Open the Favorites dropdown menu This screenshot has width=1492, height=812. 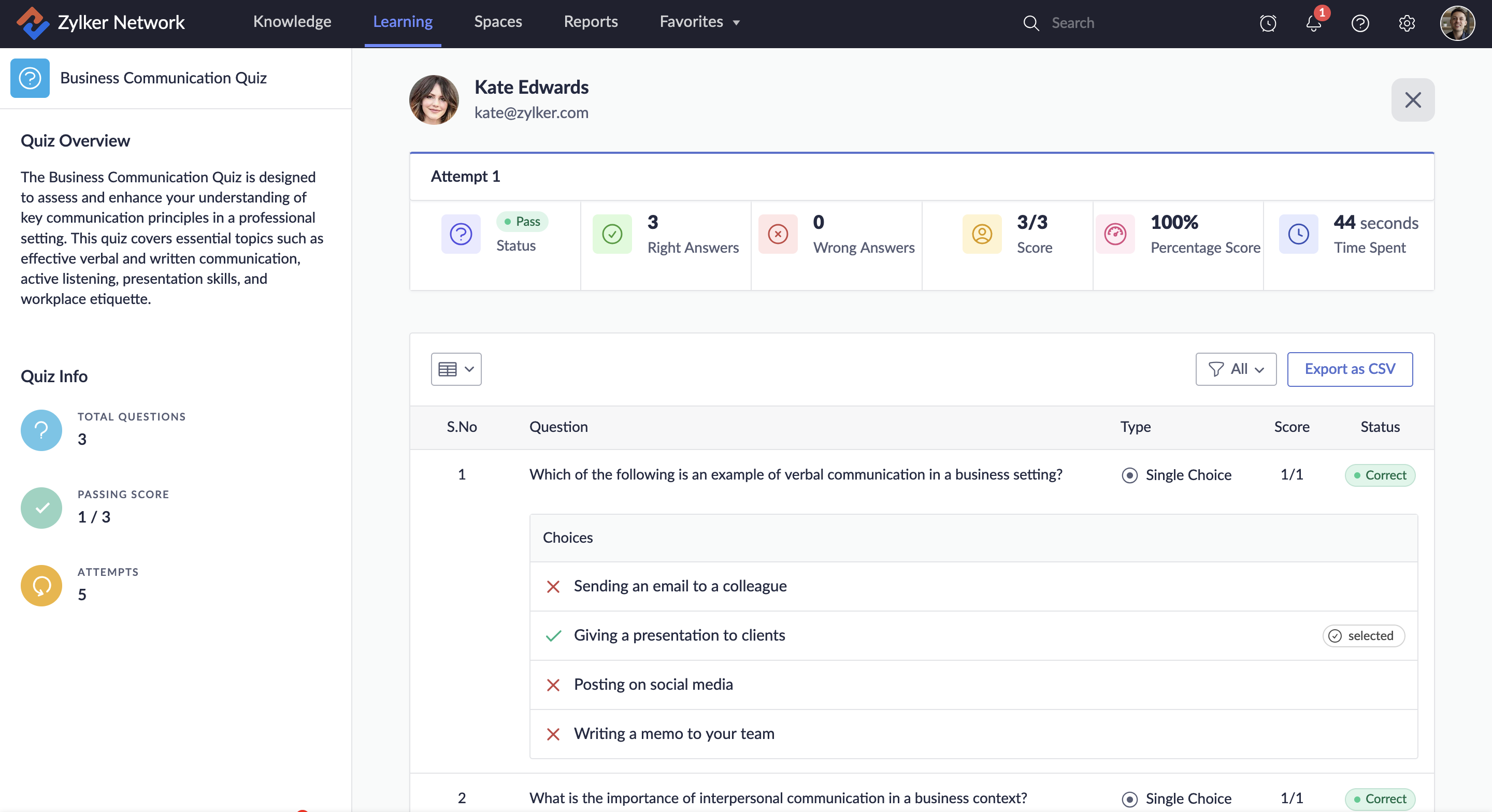[x=699, y=22]
